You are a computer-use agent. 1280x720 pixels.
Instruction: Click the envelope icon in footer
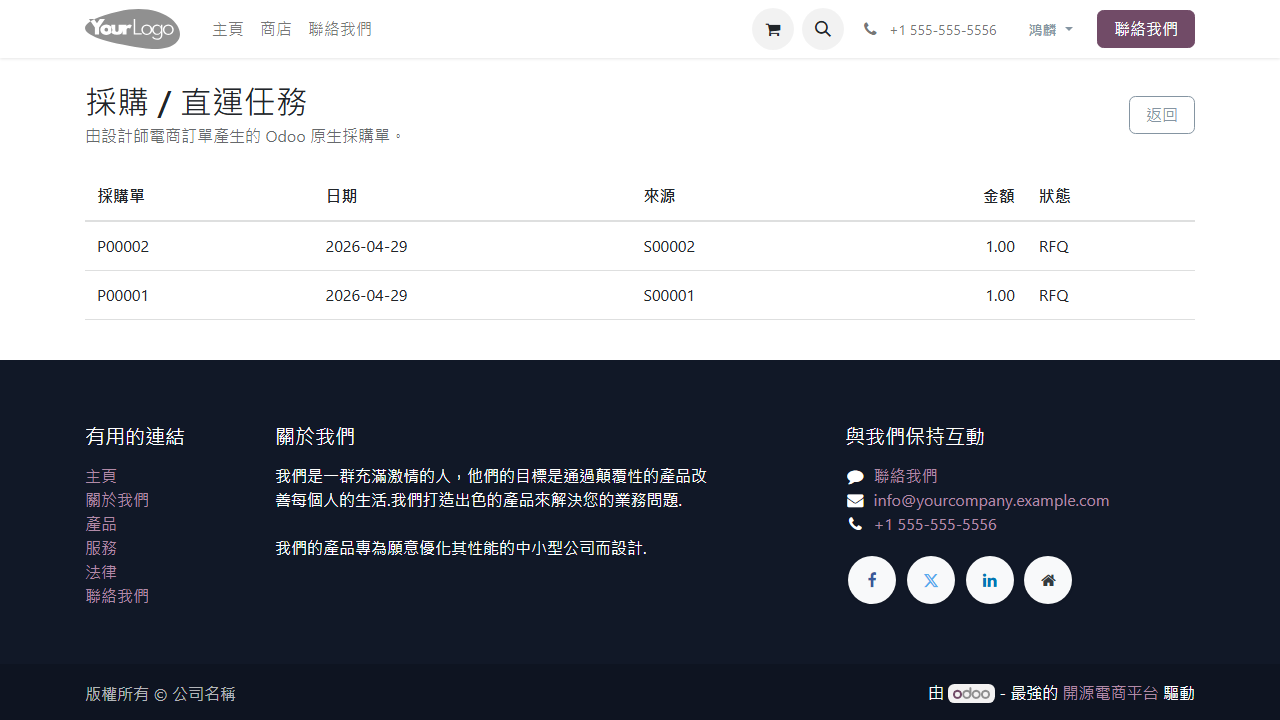[855, 501]
